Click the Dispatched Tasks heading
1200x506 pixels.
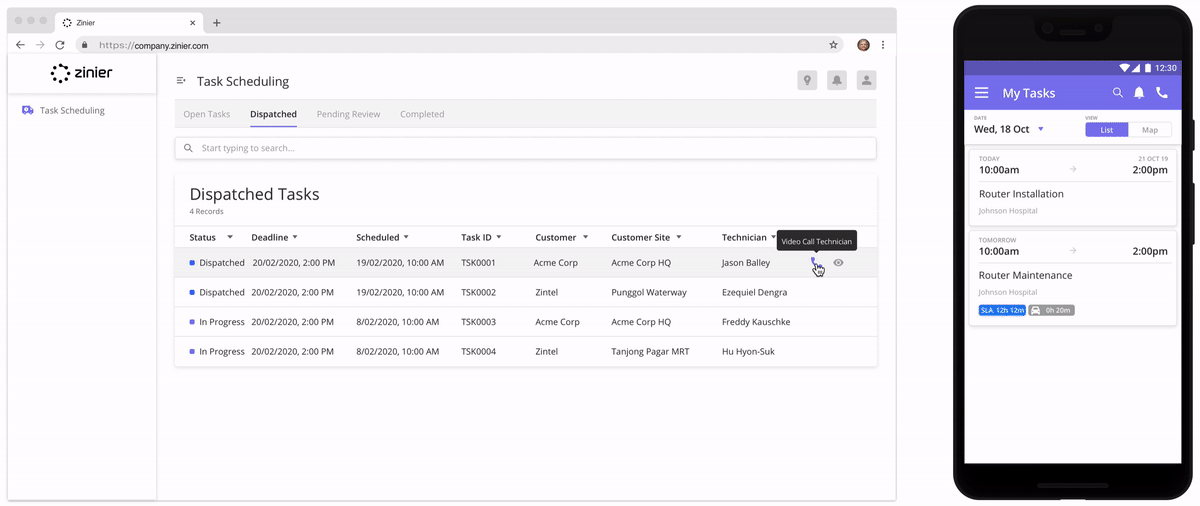tap(255, 195)
